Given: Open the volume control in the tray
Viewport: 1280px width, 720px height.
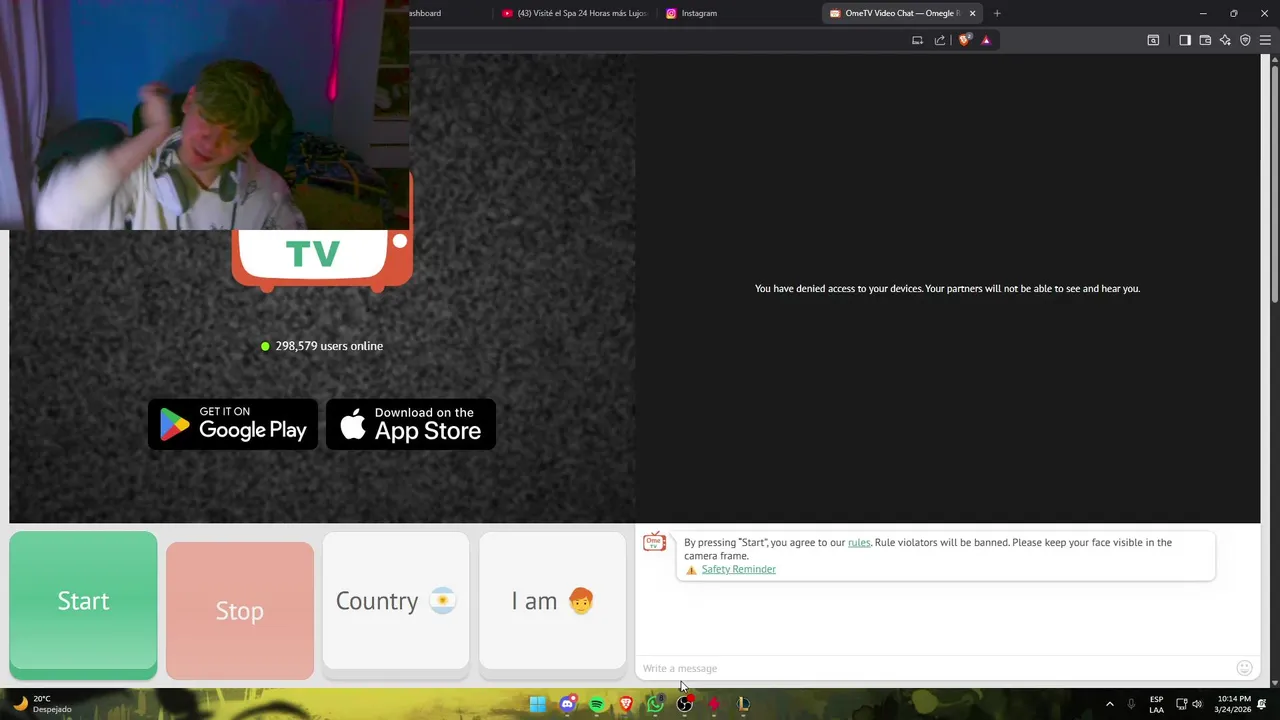Looking at the screenshot, I should [x=1197, y=704].
